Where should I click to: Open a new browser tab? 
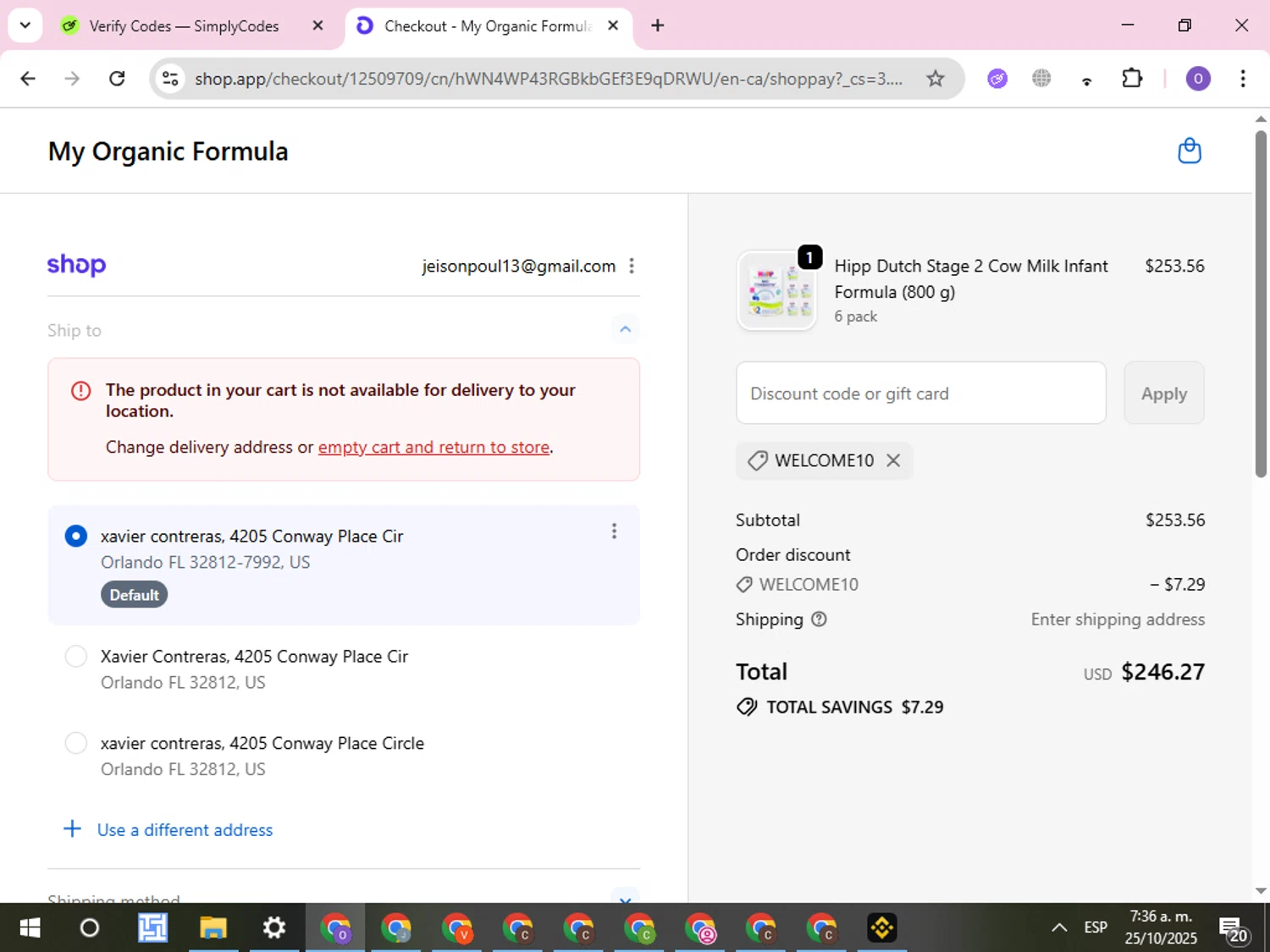click(658, 25)
